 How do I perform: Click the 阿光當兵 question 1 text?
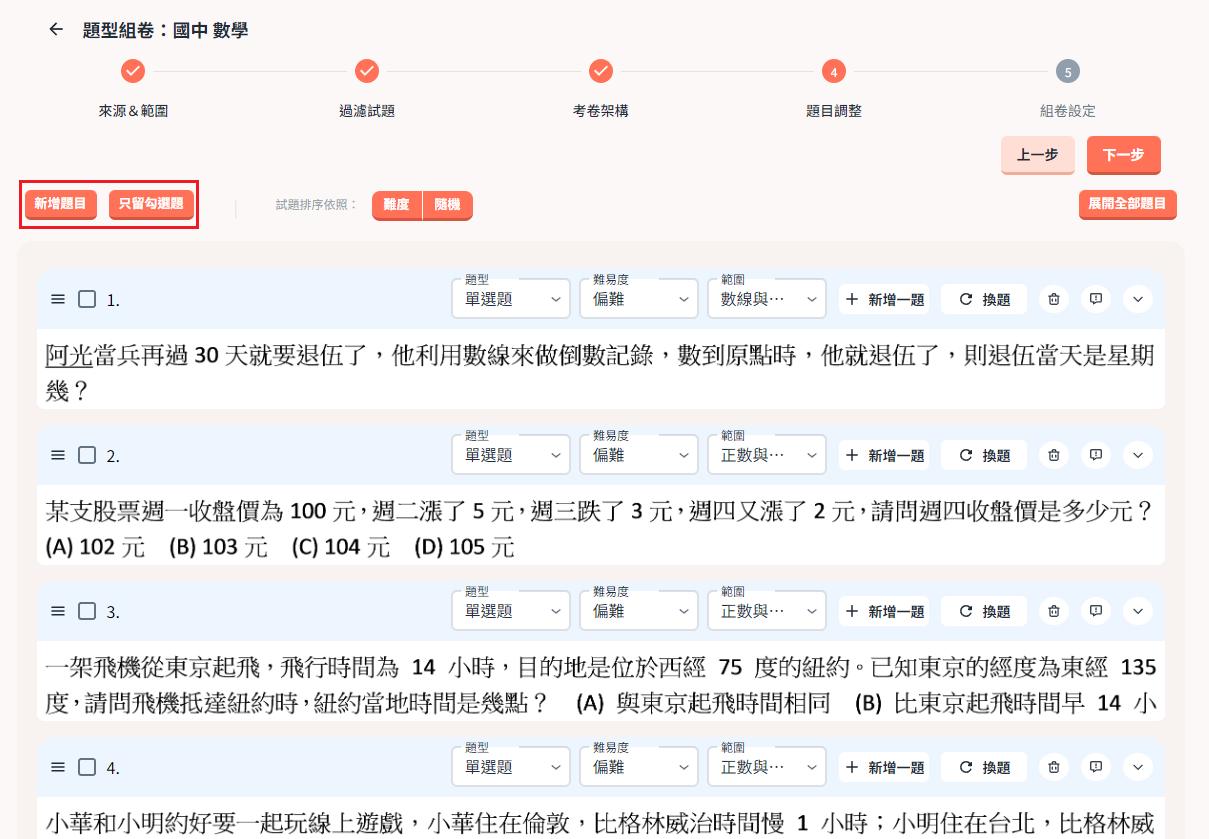[600, 372]
